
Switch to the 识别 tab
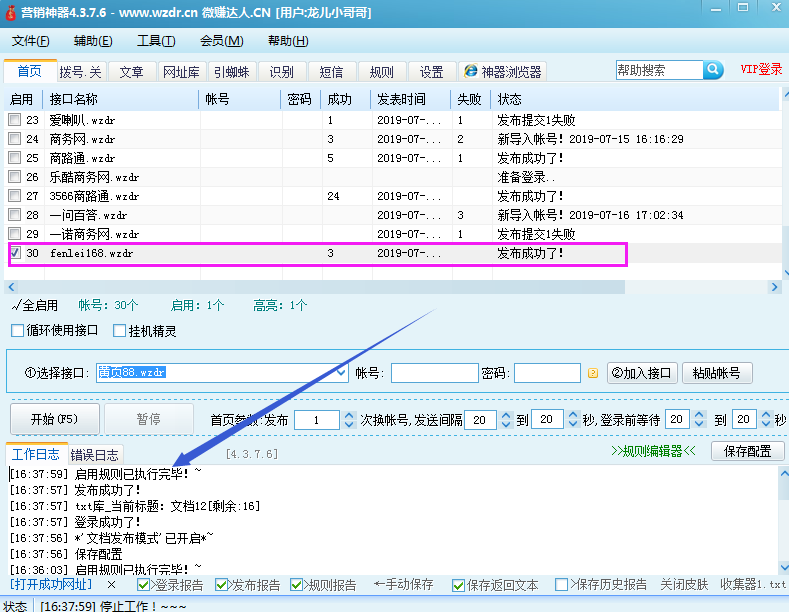coord(281,71)
